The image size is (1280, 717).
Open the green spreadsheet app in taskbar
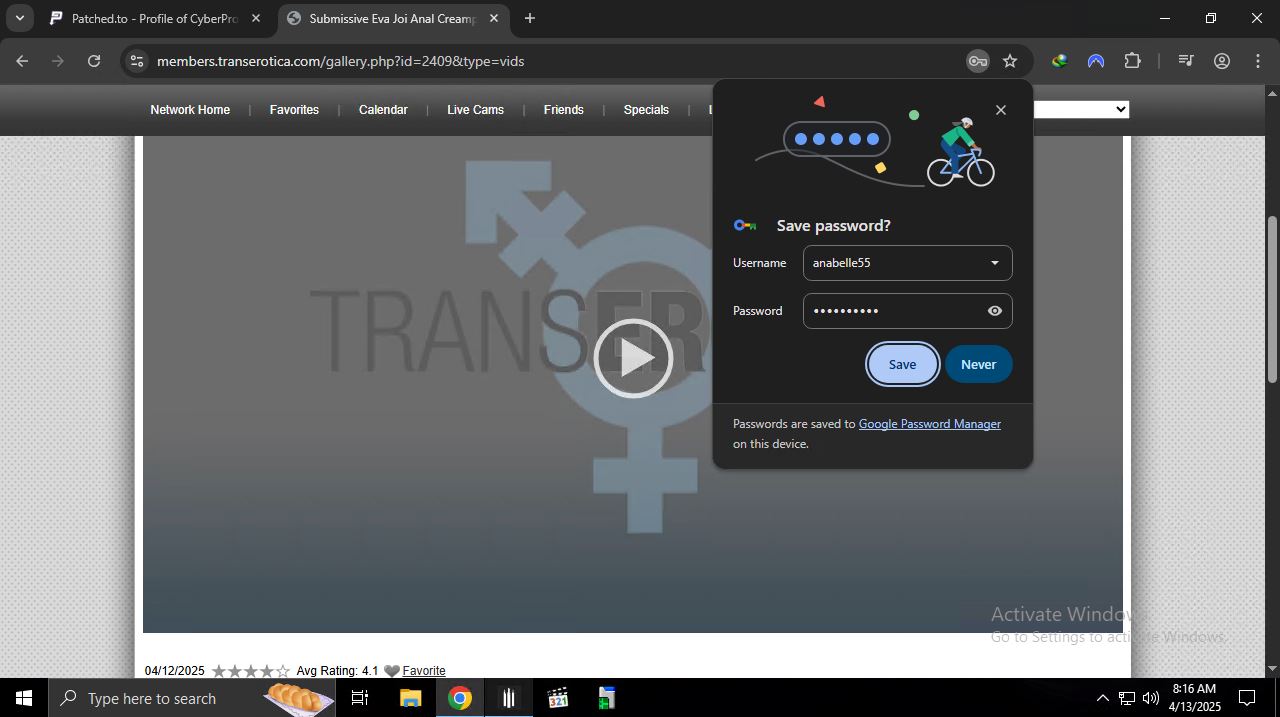606,698
